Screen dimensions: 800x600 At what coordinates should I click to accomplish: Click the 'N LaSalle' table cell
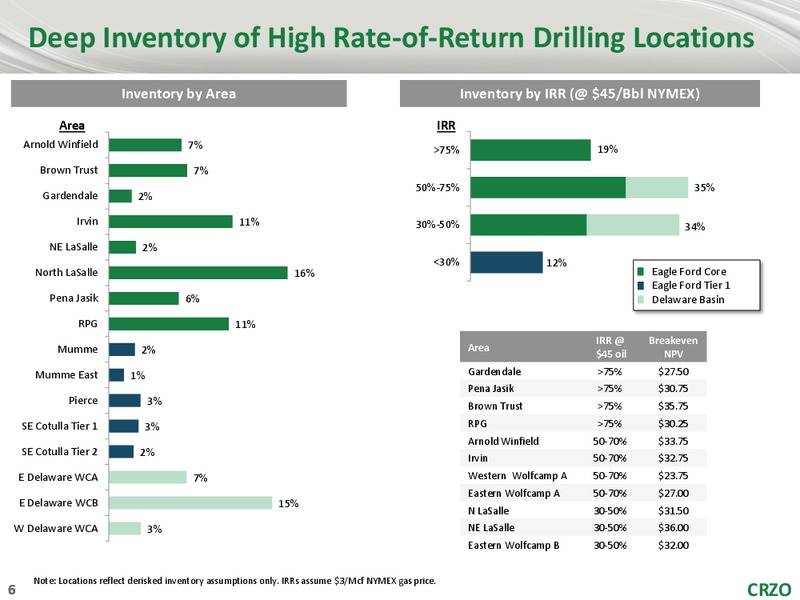coord(488,511)
